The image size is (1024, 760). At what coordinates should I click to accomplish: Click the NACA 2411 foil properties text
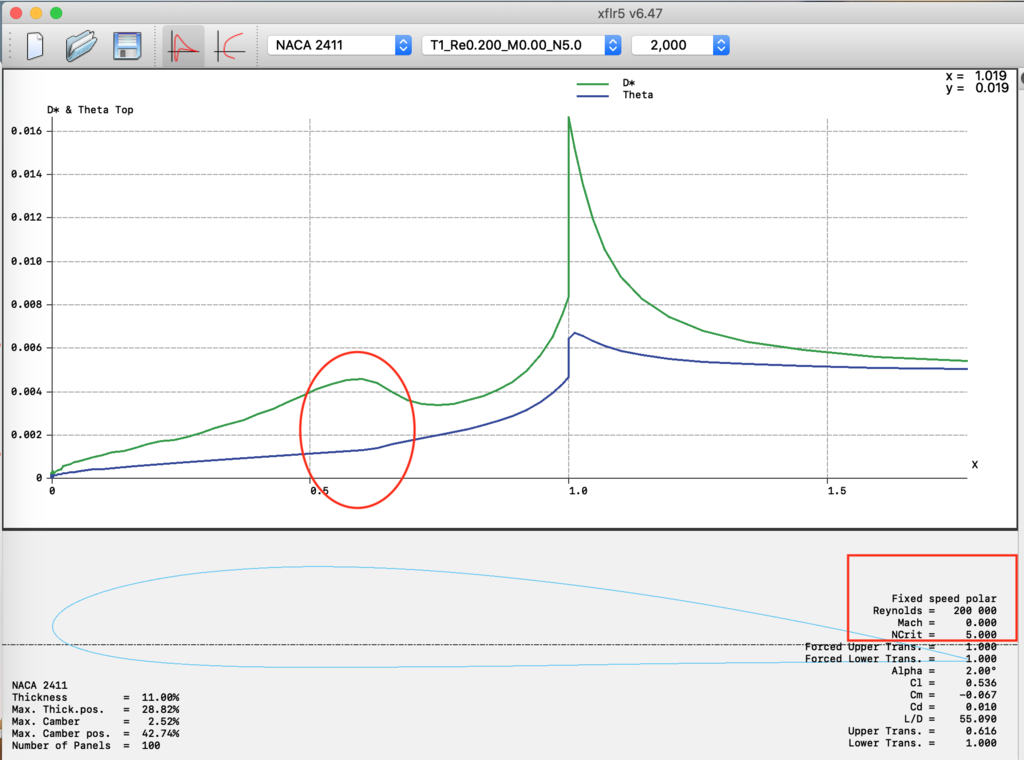[x=41, y=684]
